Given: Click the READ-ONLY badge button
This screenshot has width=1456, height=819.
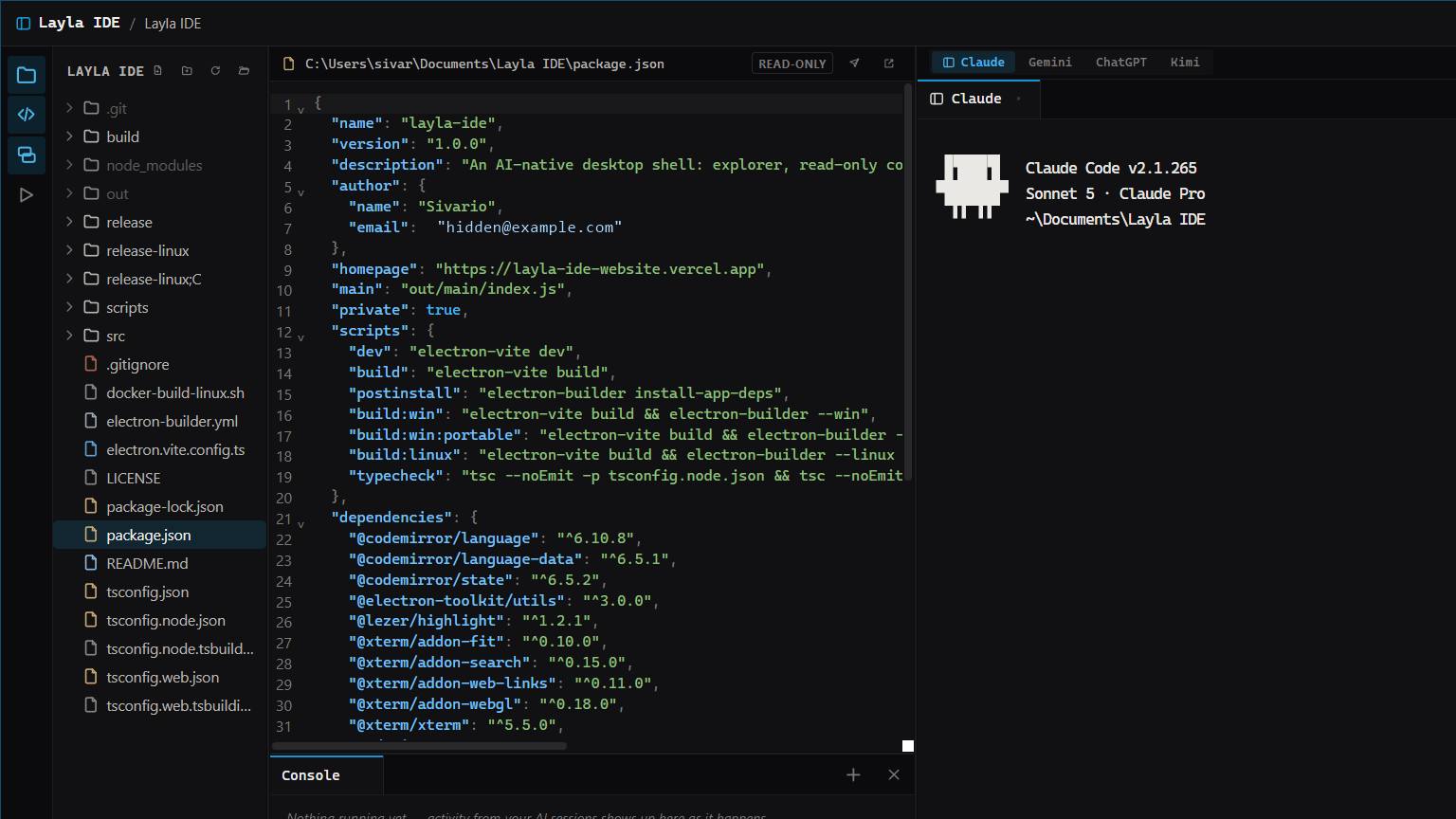Looking at the screenshot, I should point(792,64).
